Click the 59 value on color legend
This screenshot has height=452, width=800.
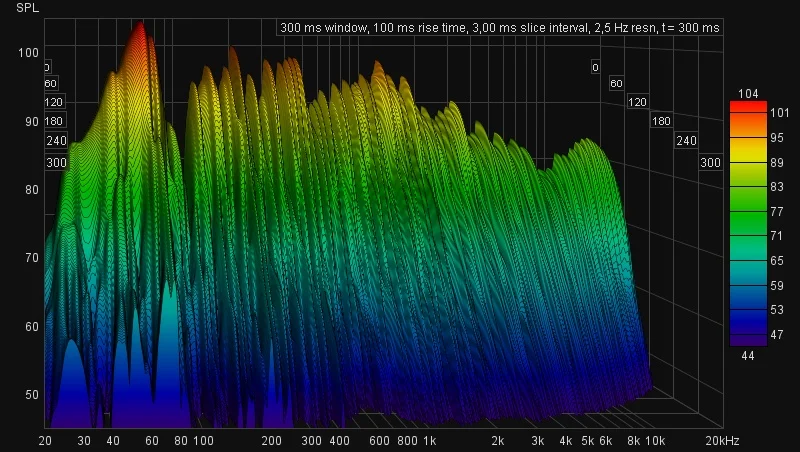click(x=777, y=285)
